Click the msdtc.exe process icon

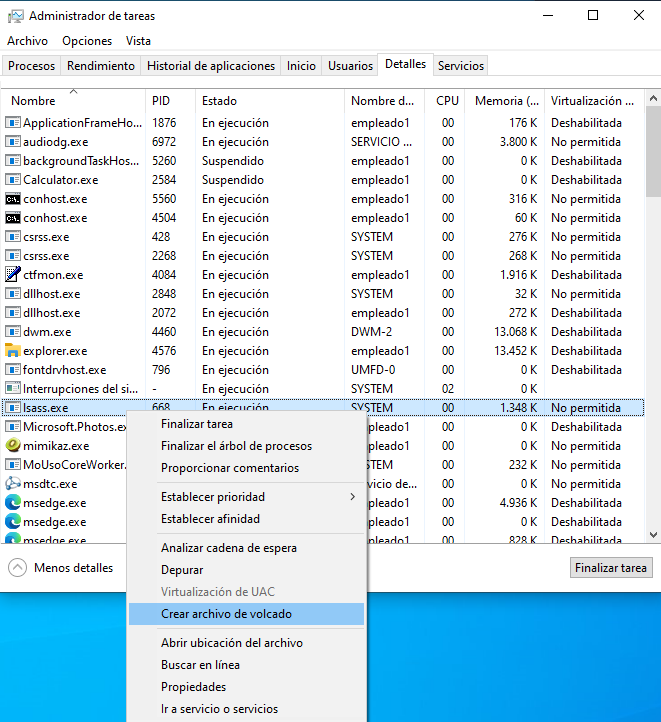pos(13,483)
